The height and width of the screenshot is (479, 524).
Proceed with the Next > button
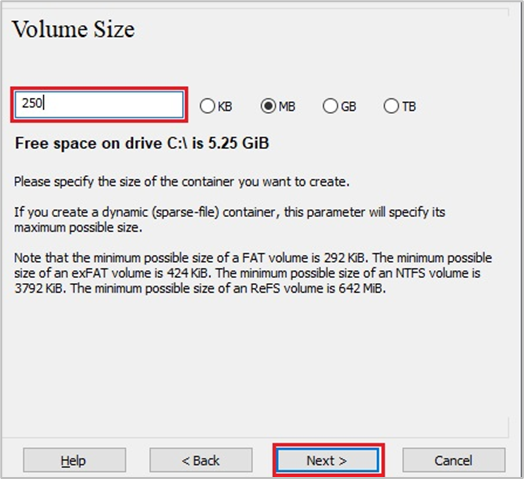pyautogui.click(x=328, y=460)
